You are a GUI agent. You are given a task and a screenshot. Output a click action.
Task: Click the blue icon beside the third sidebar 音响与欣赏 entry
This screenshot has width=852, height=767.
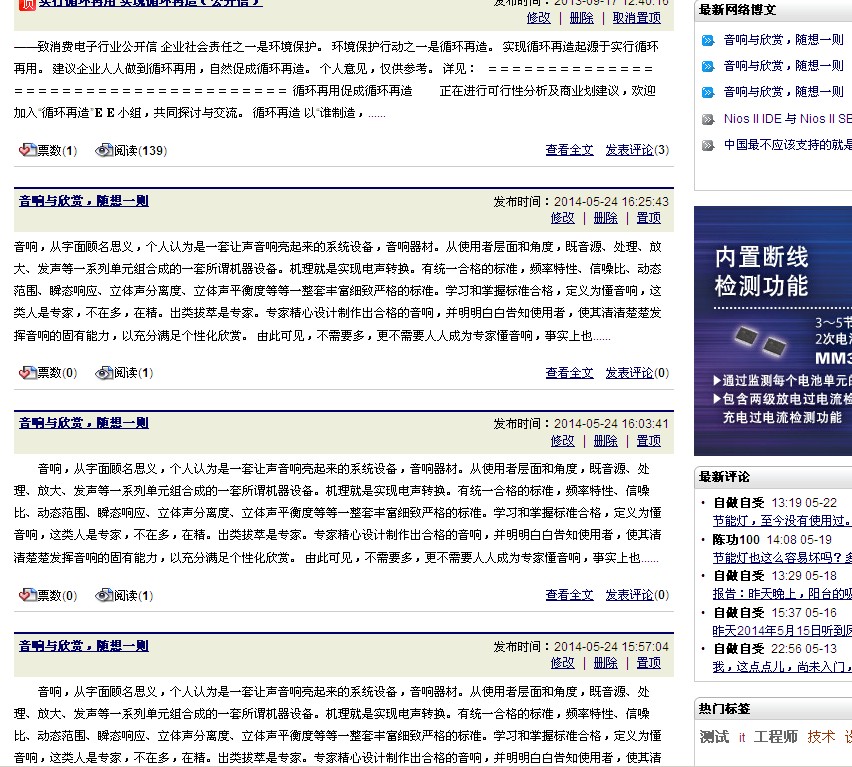pyautogui.click(x=707, y=92)
